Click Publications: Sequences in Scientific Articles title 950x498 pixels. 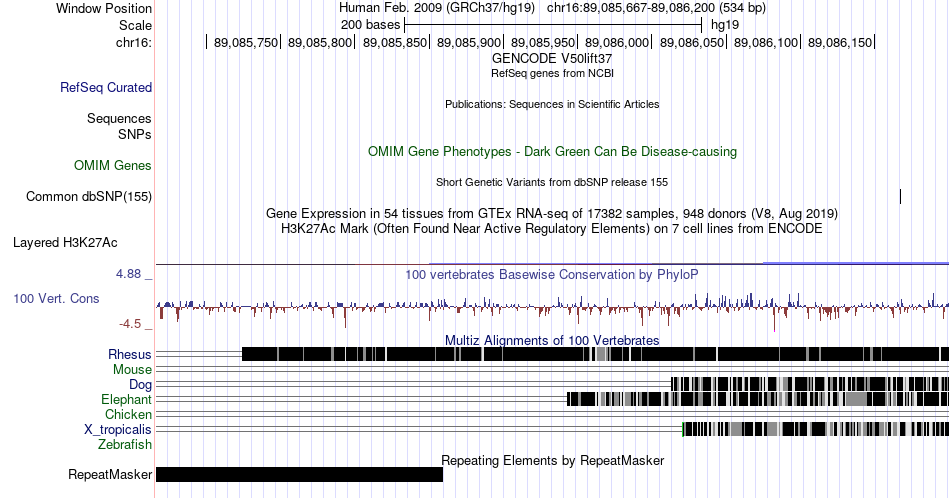point(552,104)
